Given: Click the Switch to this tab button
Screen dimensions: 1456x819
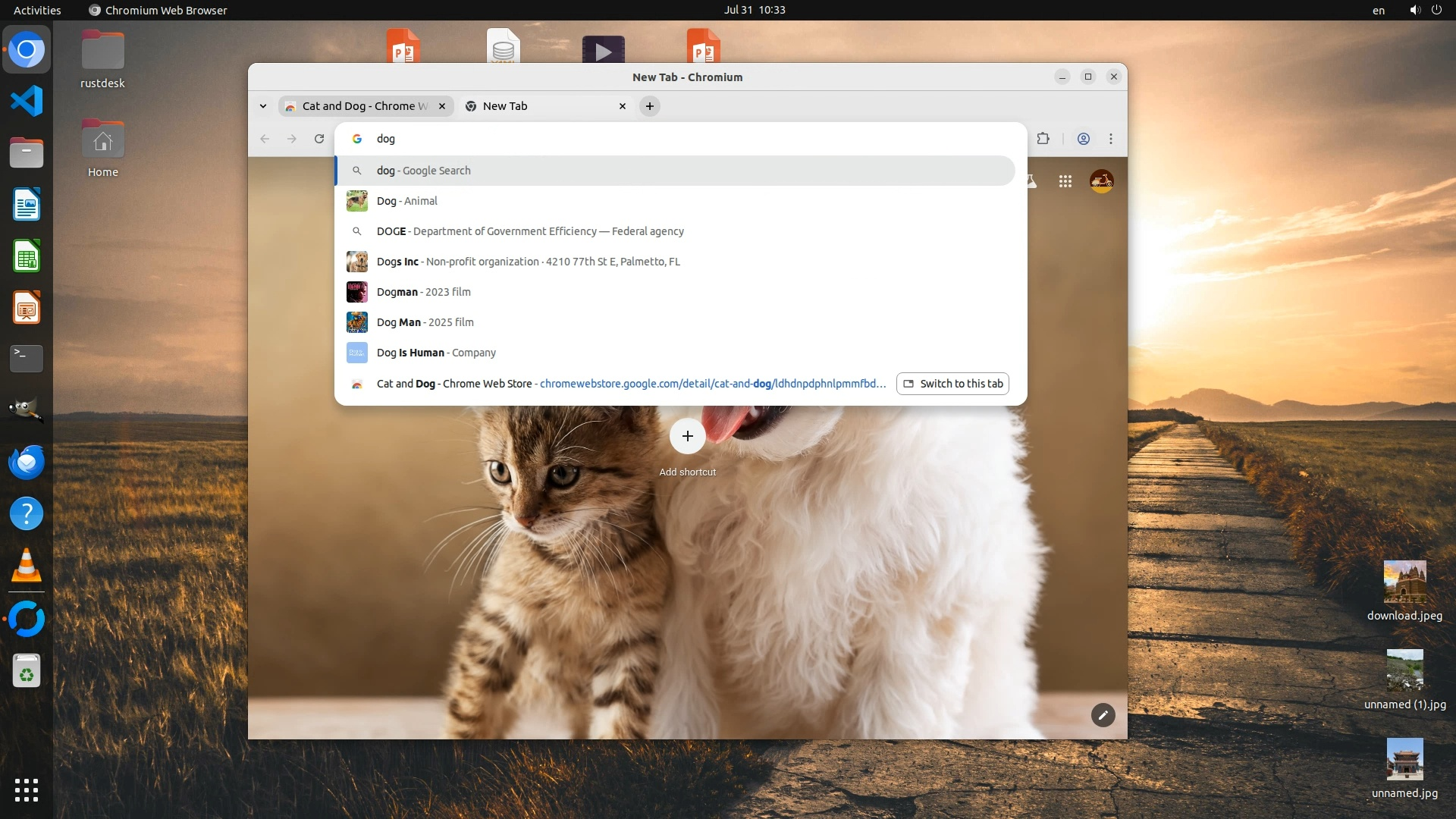Looking at the screenshot, I should 952,384.
